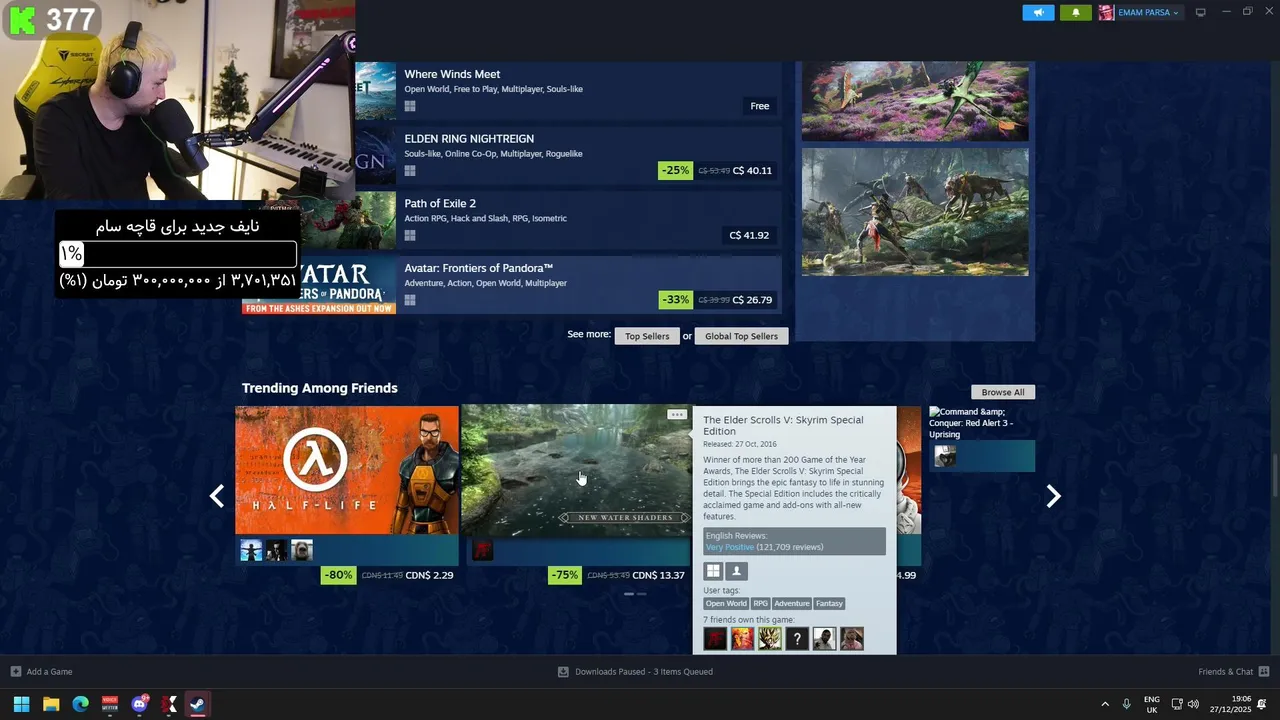Open the Windows Start menu
The height and width of the screenshot is (720, 1280).
coord(21,704)
